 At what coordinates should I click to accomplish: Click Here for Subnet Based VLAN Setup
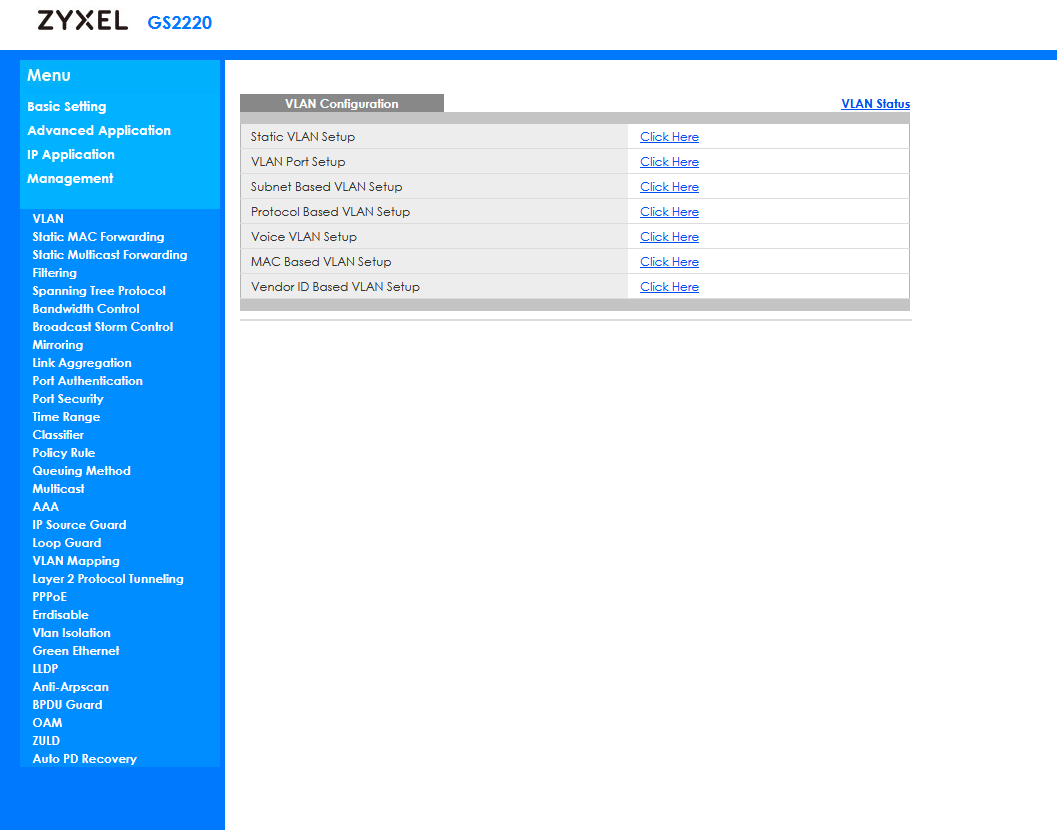pos(669,187)
